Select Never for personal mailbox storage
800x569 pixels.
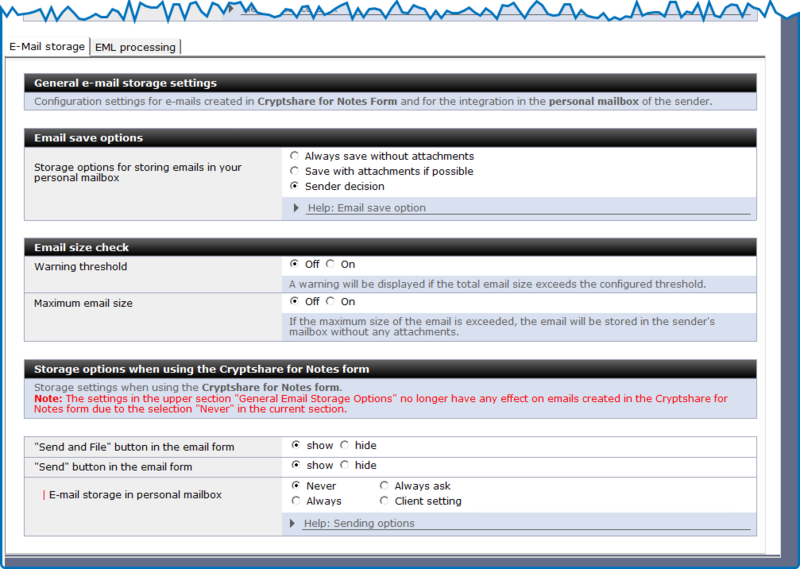(x=296, y=486)
